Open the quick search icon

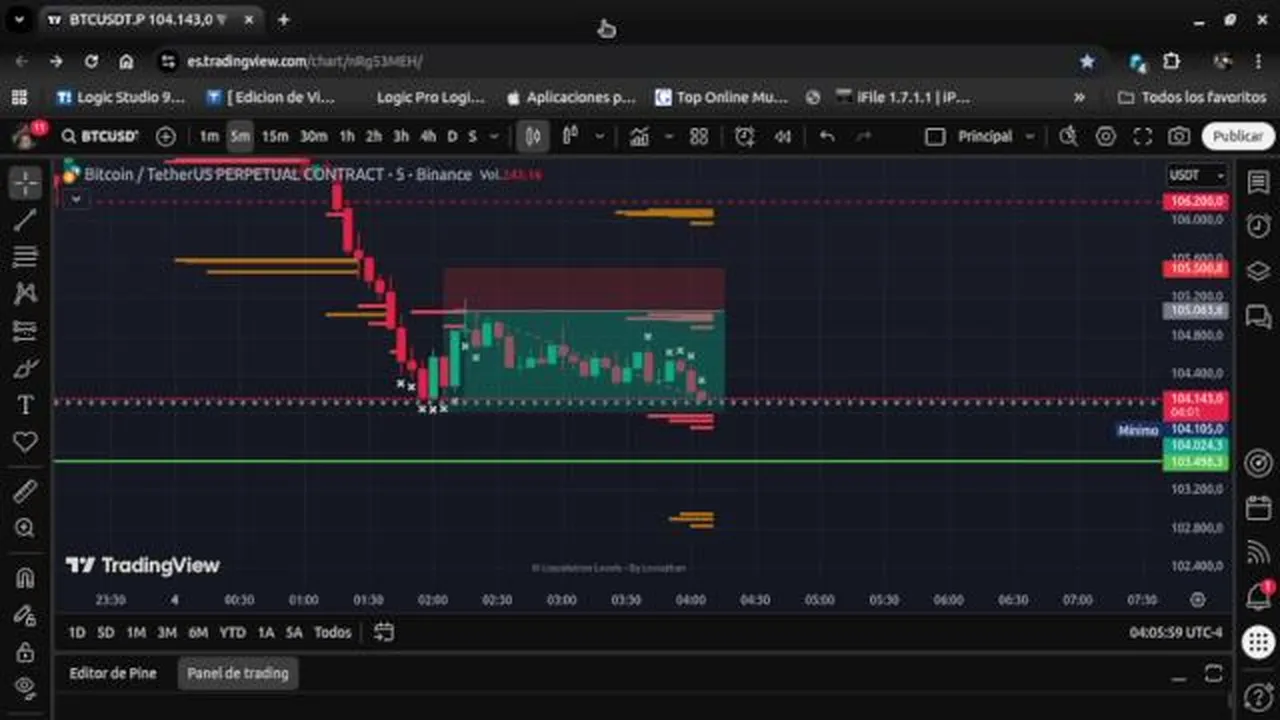pos(1068,136)
